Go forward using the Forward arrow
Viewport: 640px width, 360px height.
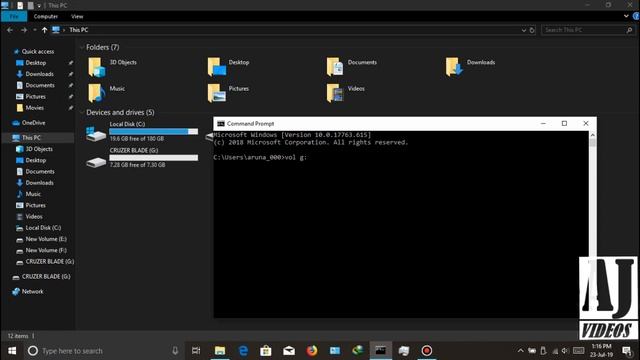tap(24, 30)
